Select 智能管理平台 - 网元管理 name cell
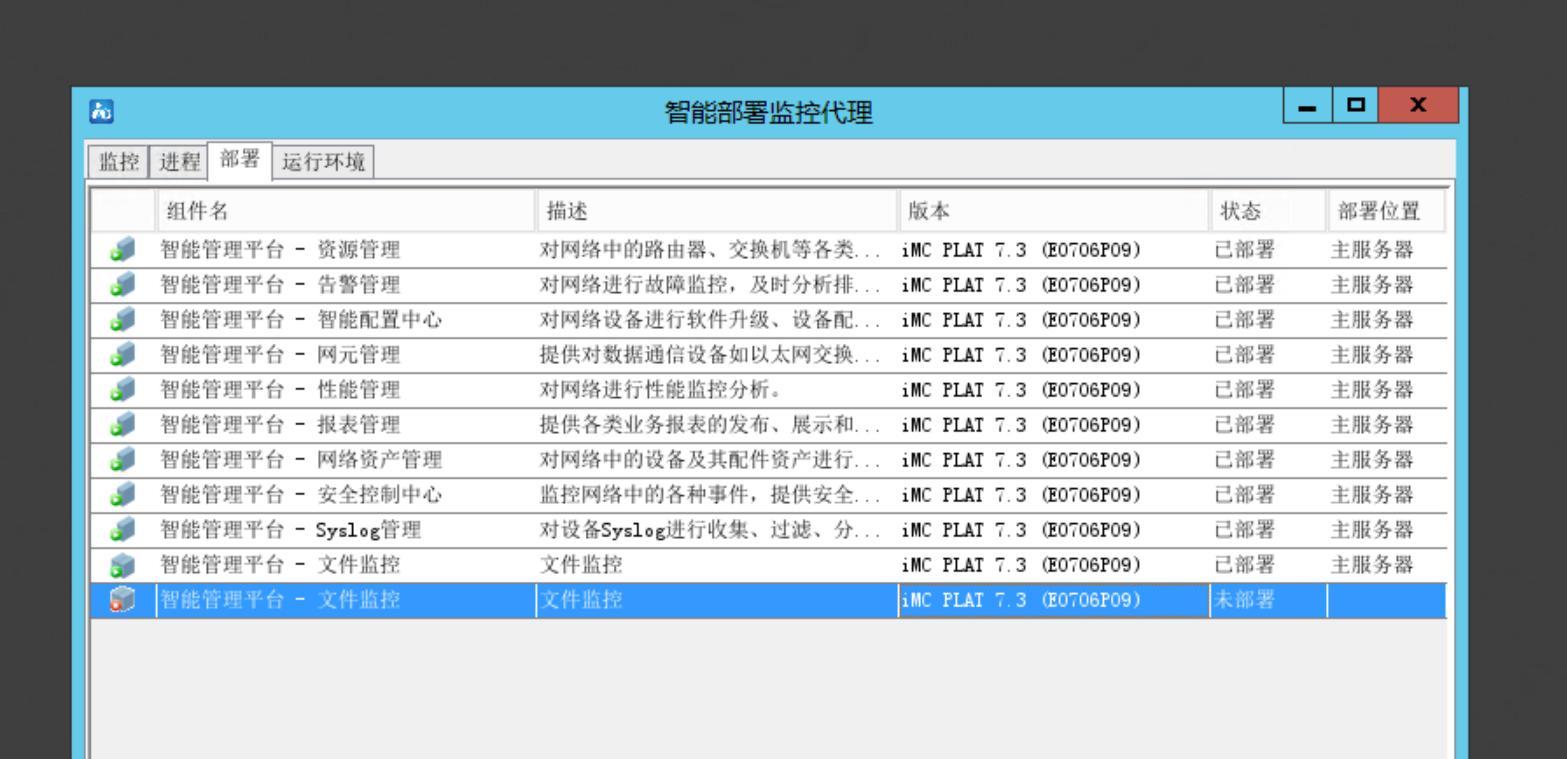 tap(280, 355)
